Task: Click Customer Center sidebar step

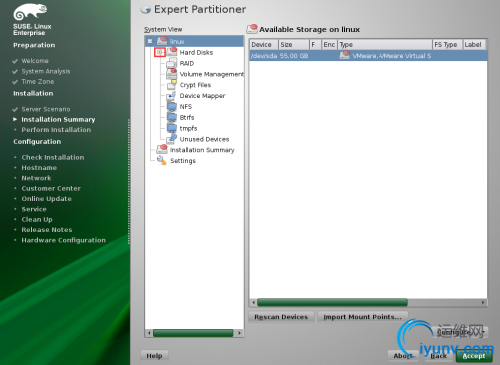Action: (x=51, y=188)
